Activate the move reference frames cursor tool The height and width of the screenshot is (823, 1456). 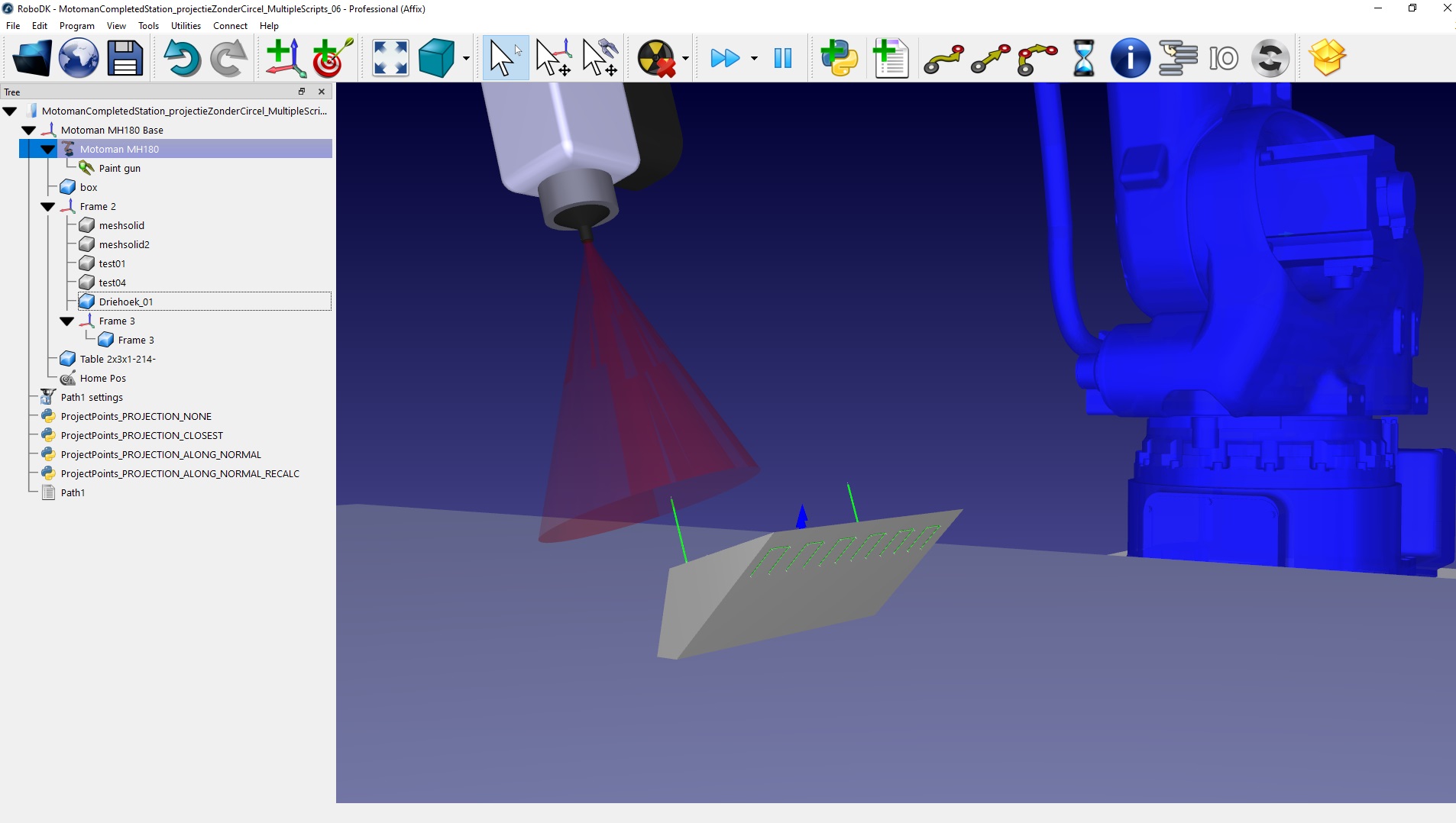pos(553,58)
